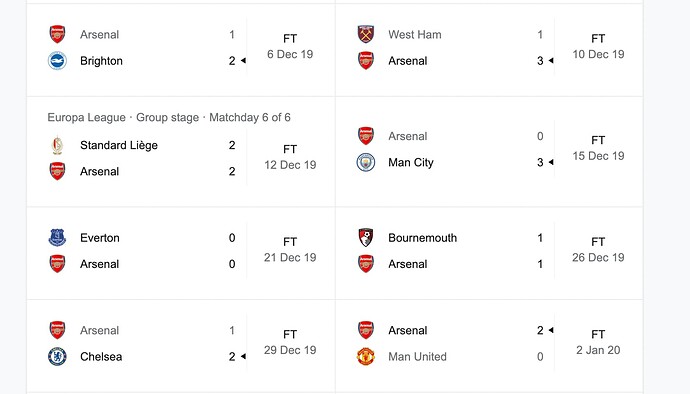The height and width of the screenshot is (394, 690).
Task: Click the Bournemouth team name
Action: pyautogui.click(x=422, y=238)
